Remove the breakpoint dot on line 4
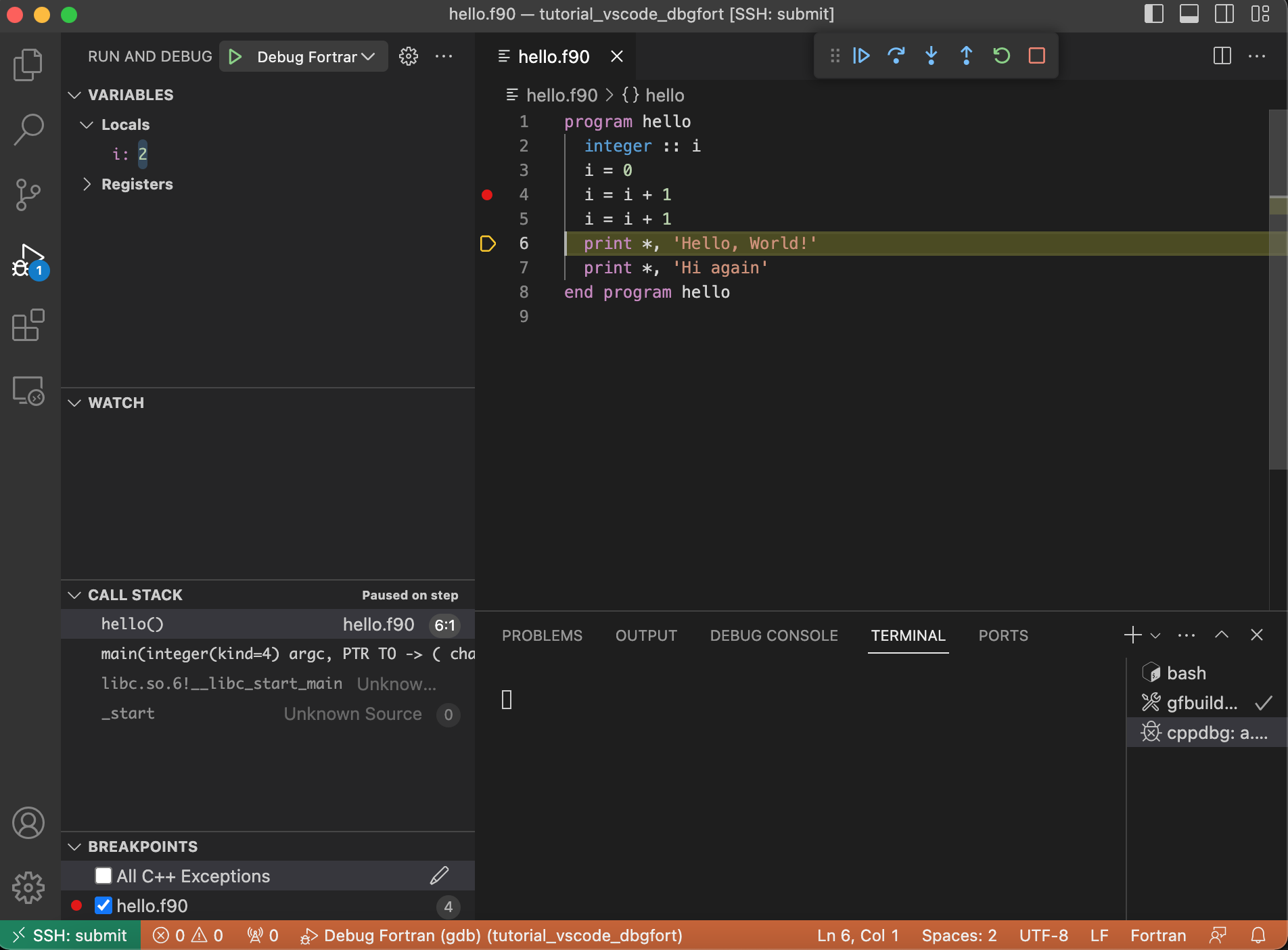This screenshot has width=1288, height=950. [x=487, y=195]
